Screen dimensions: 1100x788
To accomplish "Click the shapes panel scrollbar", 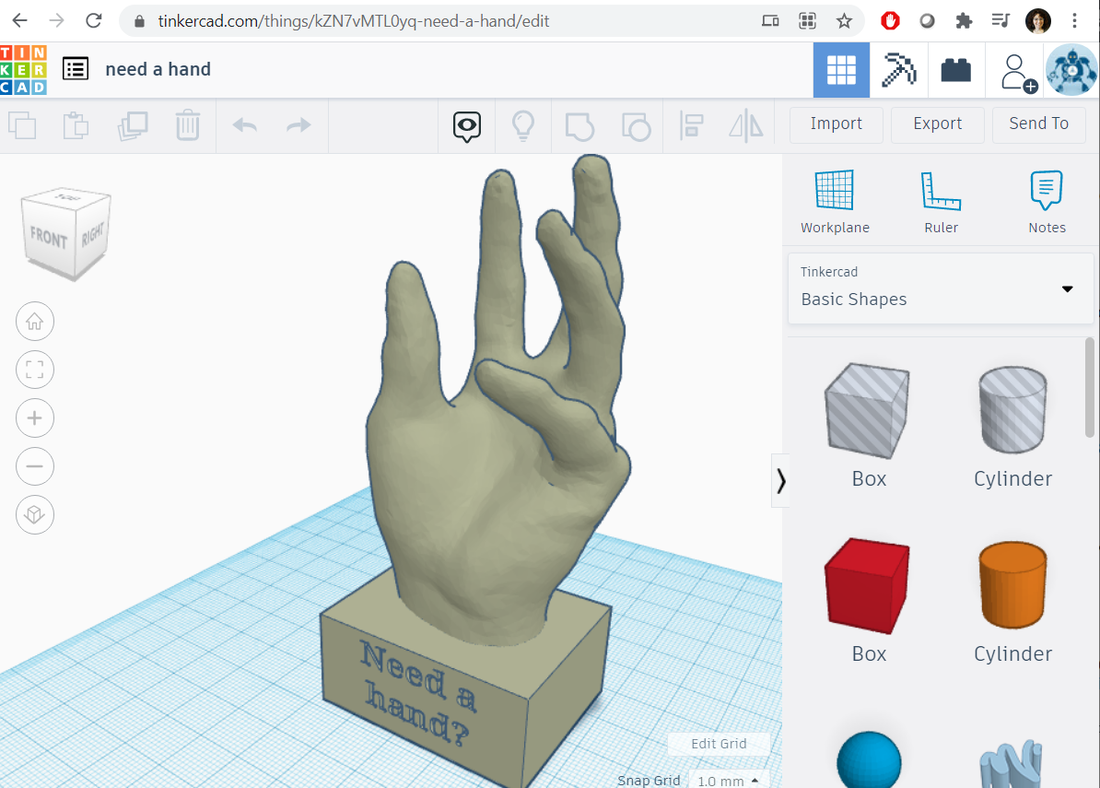I will [x=1089, y=387].
